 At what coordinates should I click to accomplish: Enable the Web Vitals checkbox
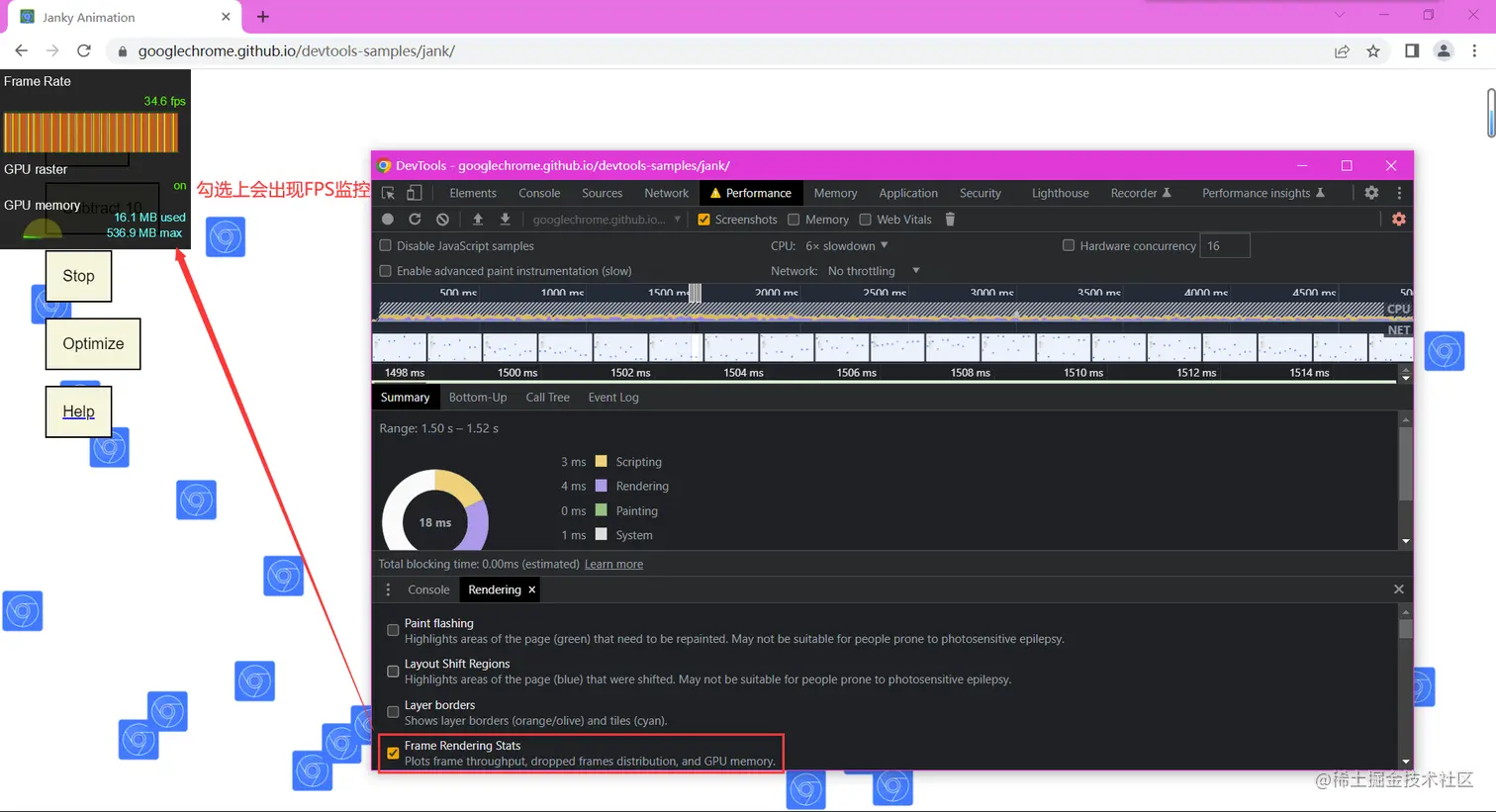pos(866,220)
